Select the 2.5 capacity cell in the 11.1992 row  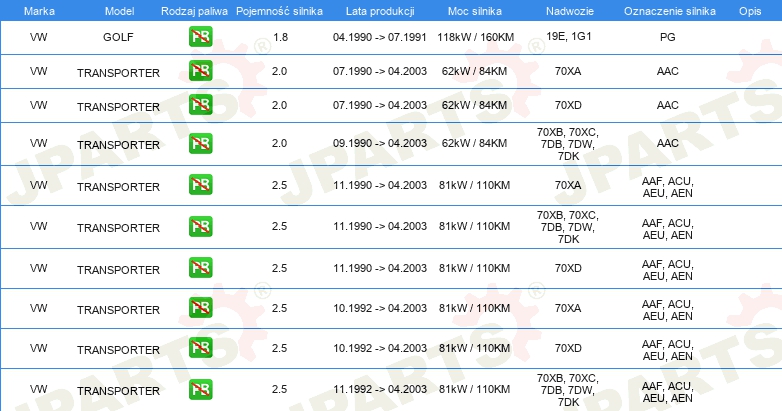click(279, 389)
